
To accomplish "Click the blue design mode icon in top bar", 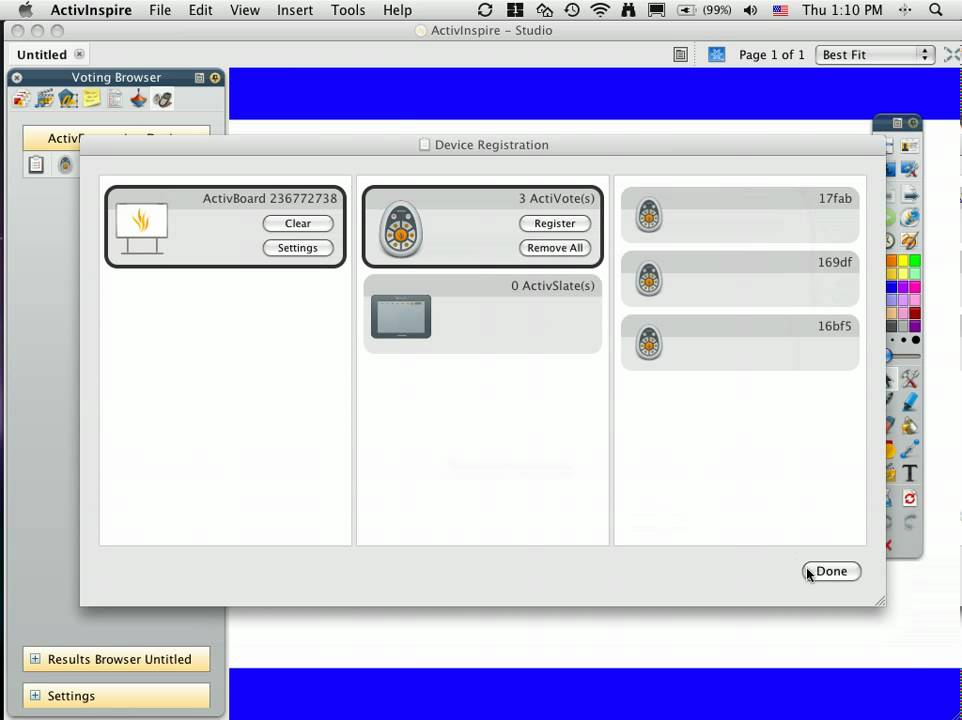I will 717,55.
